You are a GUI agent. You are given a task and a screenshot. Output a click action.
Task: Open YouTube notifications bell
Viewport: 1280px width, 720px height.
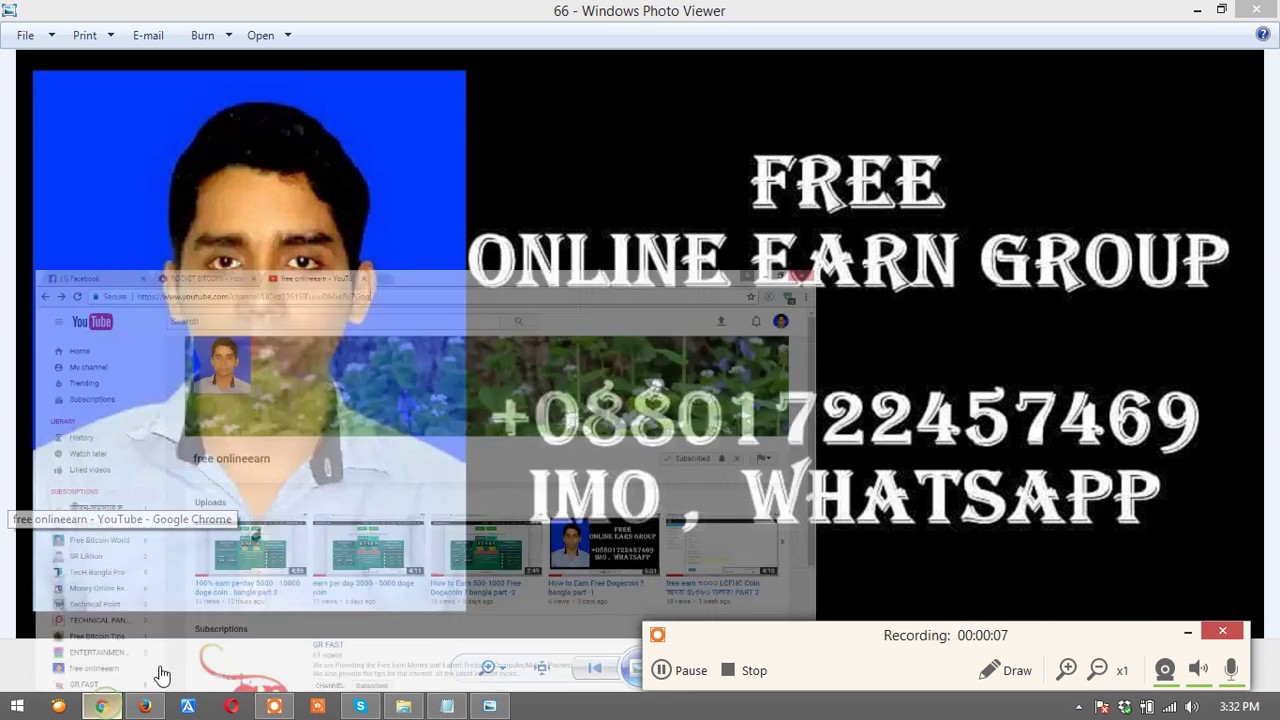point(756,321)
